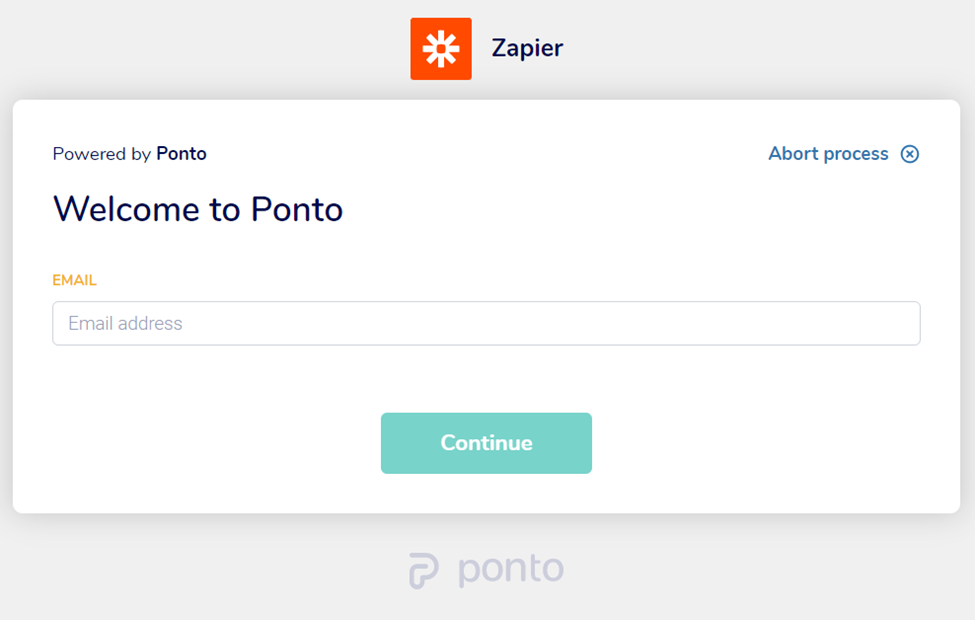The width and height of the screenshot is (975, 620).
Task: Click the right end of the email field
Action: [x=900, y=324]
